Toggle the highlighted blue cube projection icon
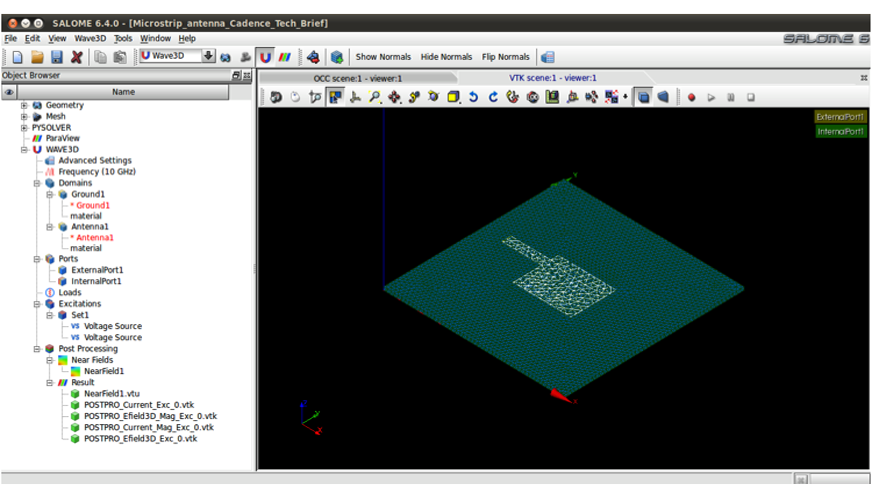The height and width of the screenshot is (498, 872). pyautogui.click(x=643, y=97)
